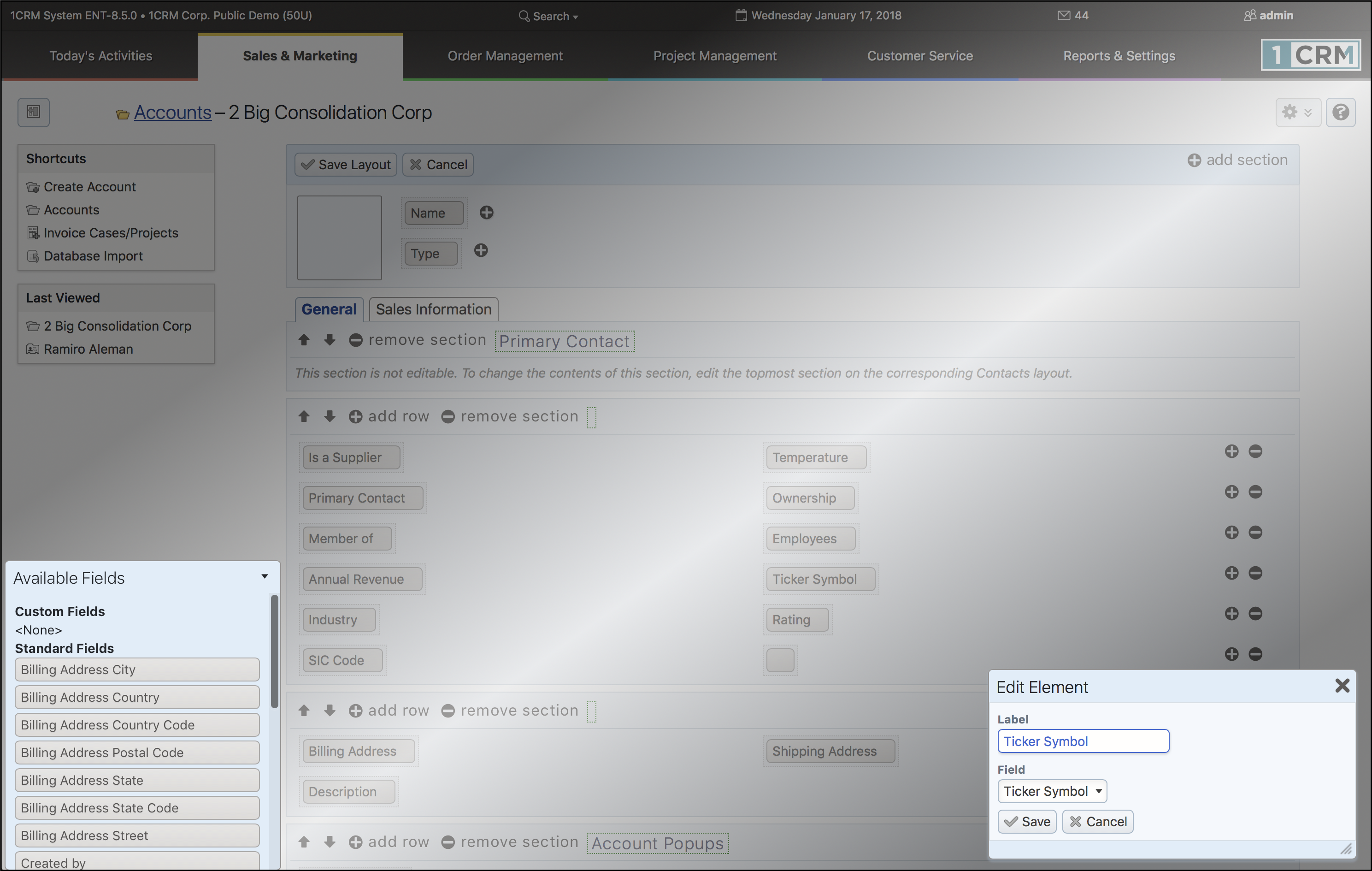Toggle the sidebar panel icon near Accounts
Image resolution: width=1372 pixels, height=871 pixels.
[x=34, y=112]
